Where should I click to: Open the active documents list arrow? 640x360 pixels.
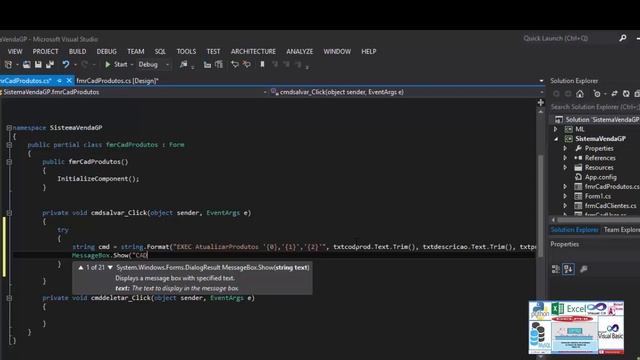coord(541,81)
